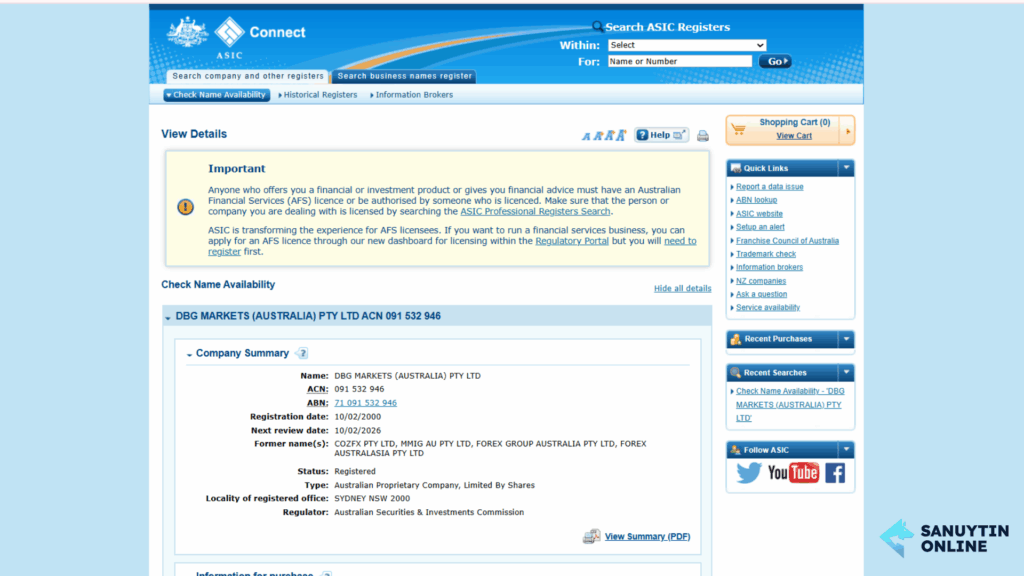Viewport: 1024px width, 576px height.
Task: Collapse the Recent Purchases panel arrow
Action: 846,339
